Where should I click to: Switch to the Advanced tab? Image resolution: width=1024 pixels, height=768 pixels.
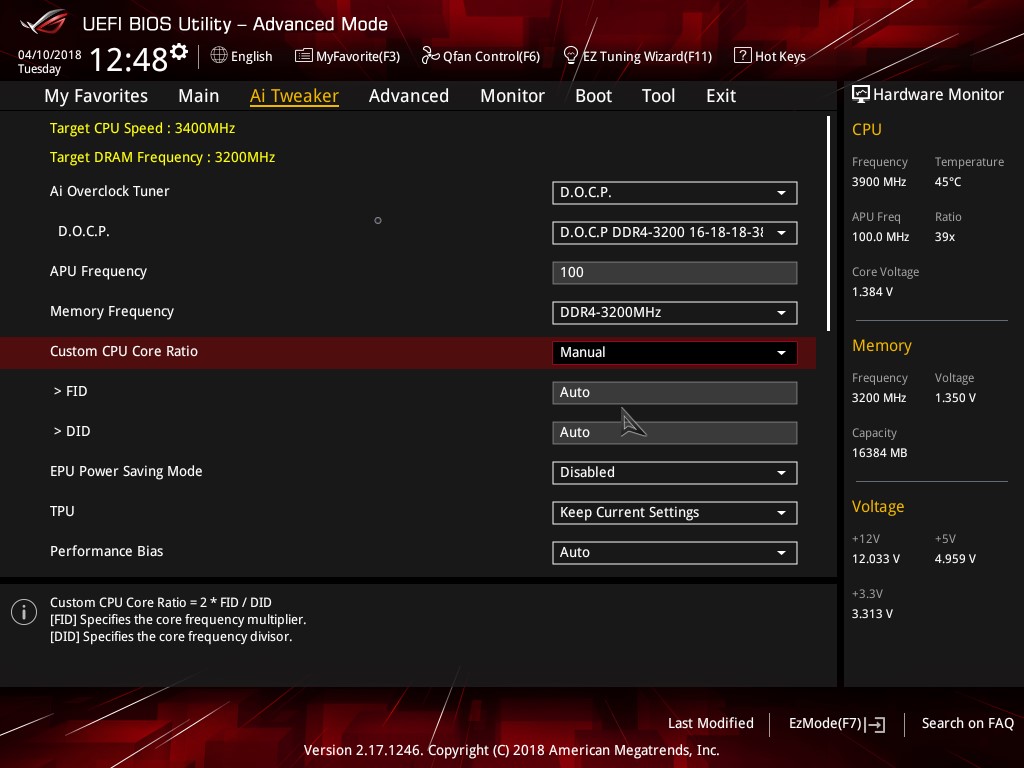pos(408,96)
